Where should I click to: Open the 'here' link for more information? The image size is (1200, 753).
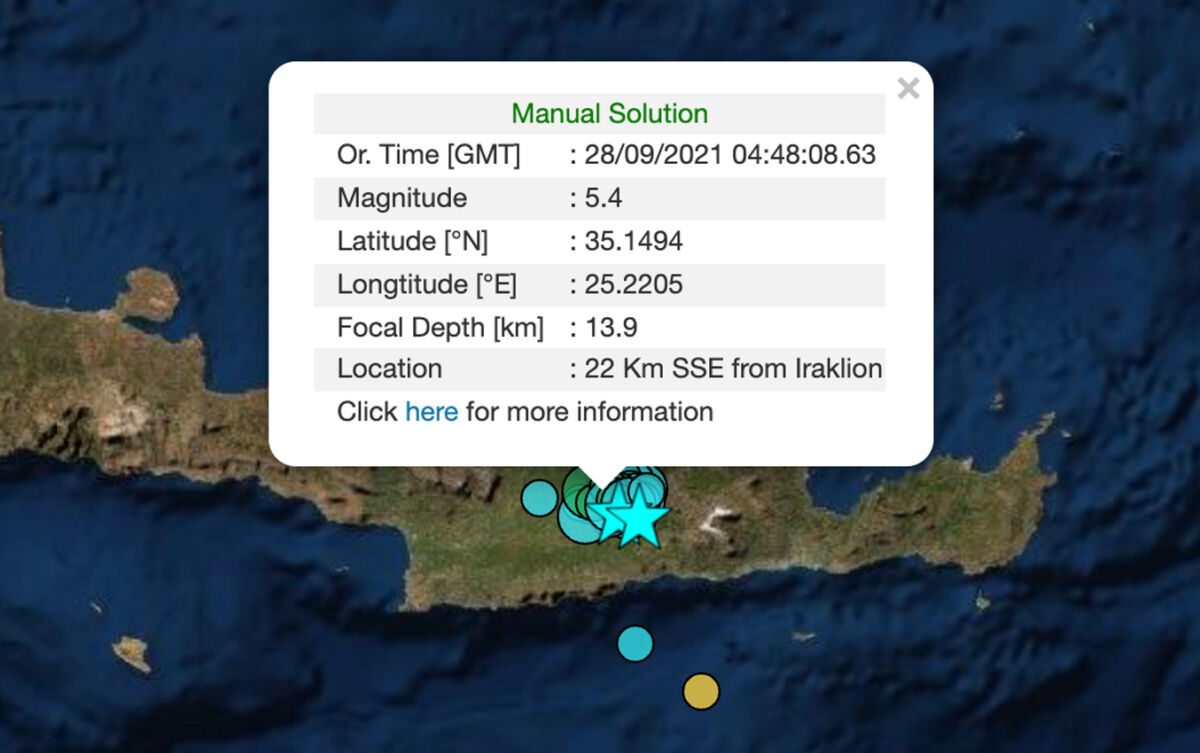(431, 412)
